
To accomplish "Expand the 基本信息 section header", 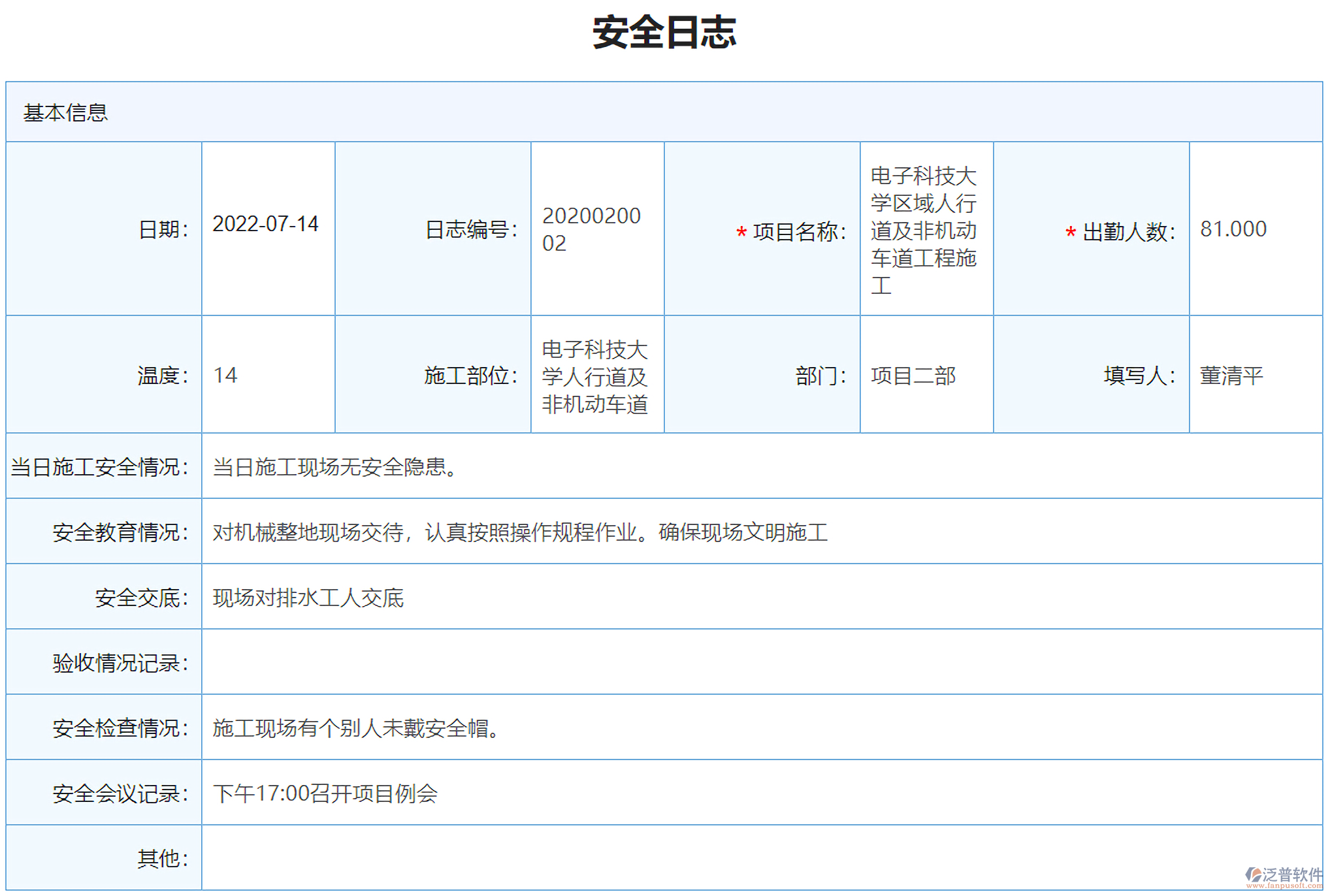I will point(65,112).
